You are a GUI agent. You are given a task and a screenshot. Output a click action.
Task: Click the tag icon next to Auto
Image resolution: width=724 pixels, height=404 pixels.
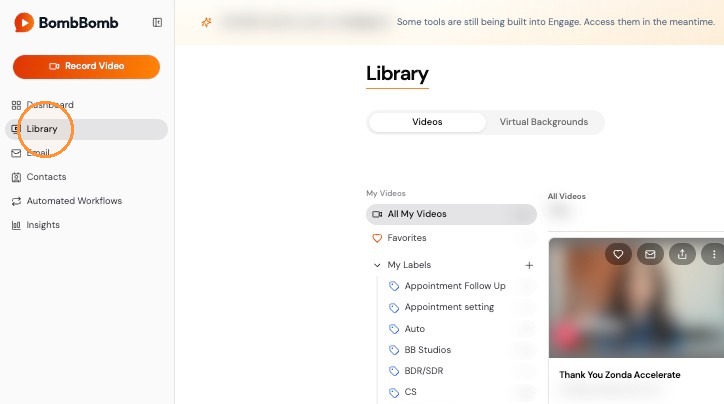click(x=394, y=329)
